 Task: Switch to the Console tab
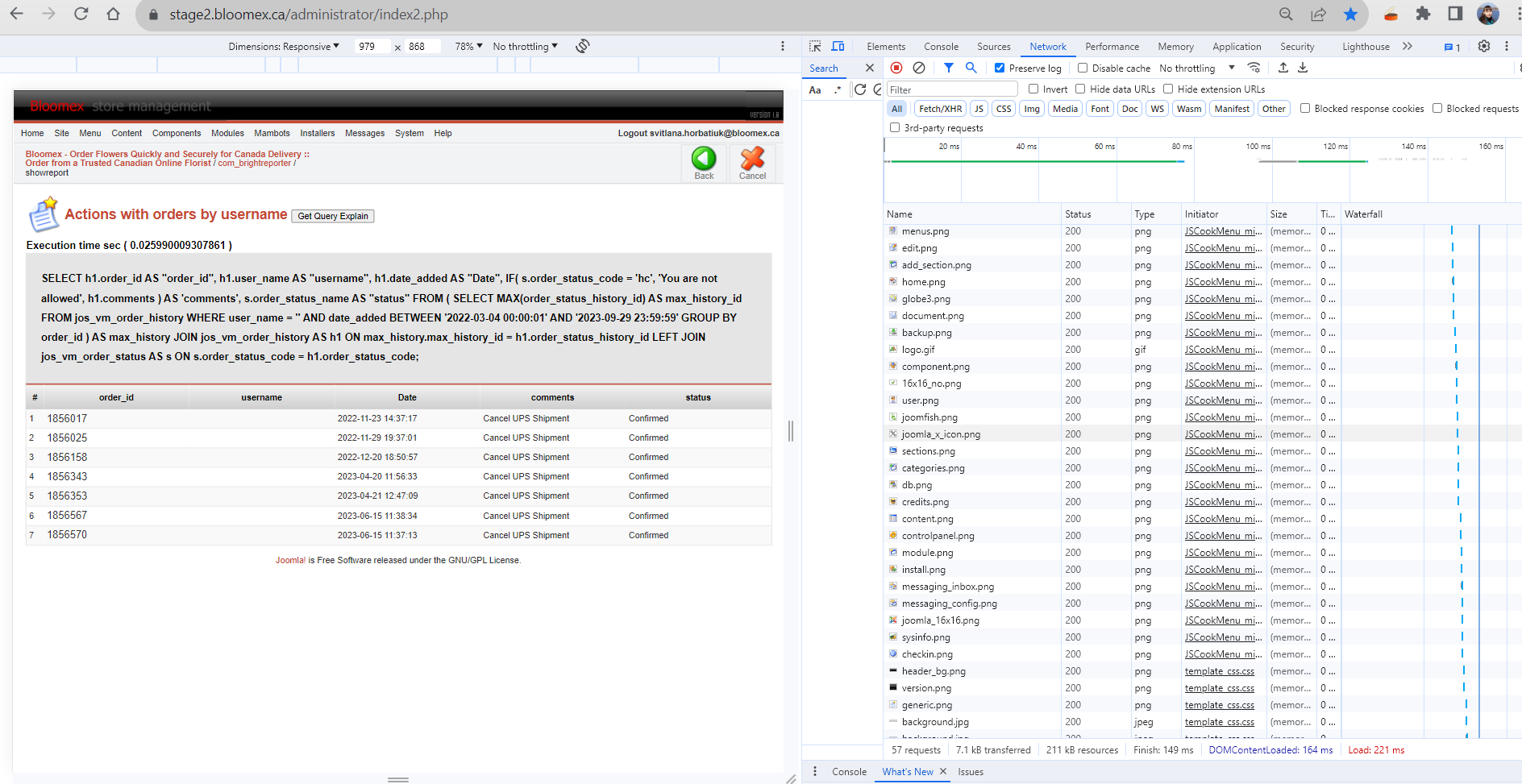[x=941, y=47]
